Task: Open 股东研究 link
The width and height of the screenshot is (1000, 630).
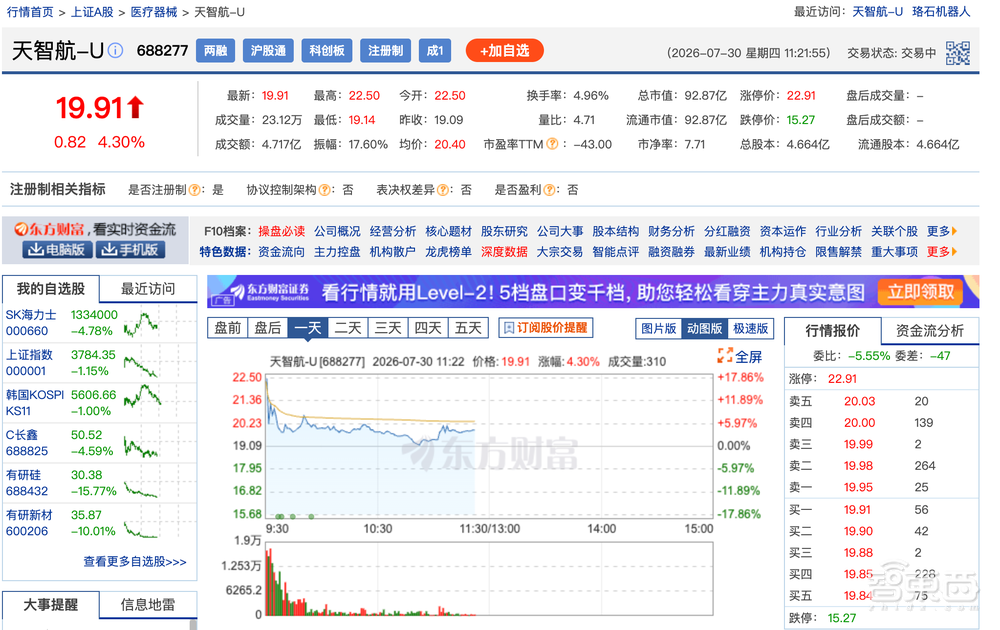Action: 504,231
